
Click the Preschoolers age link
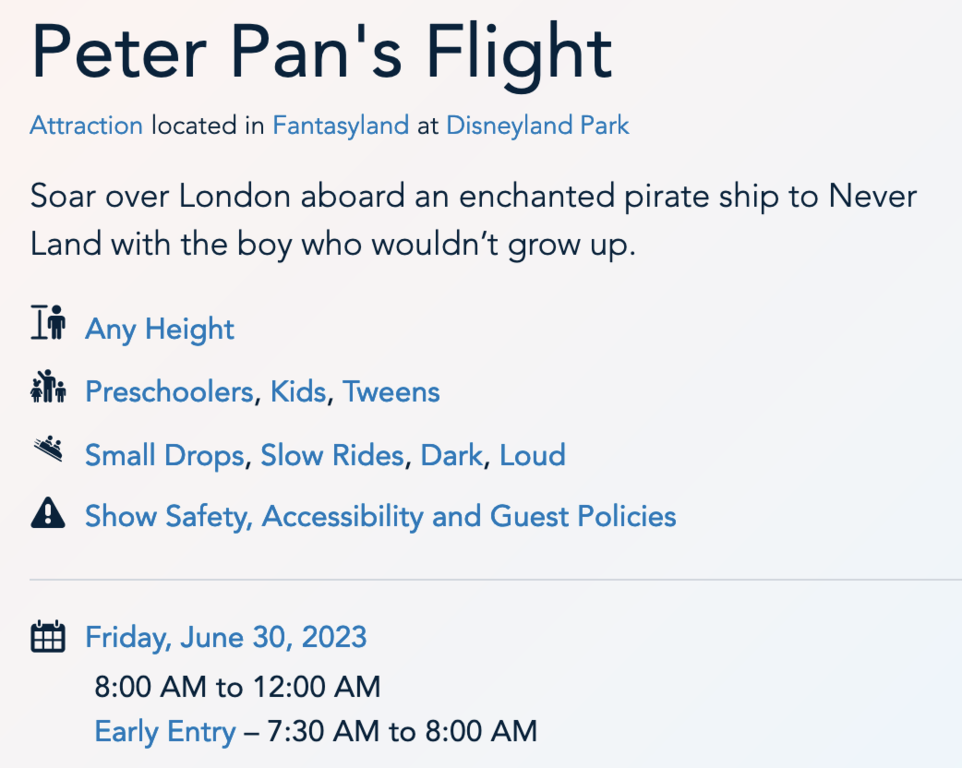tap(169, 392)
